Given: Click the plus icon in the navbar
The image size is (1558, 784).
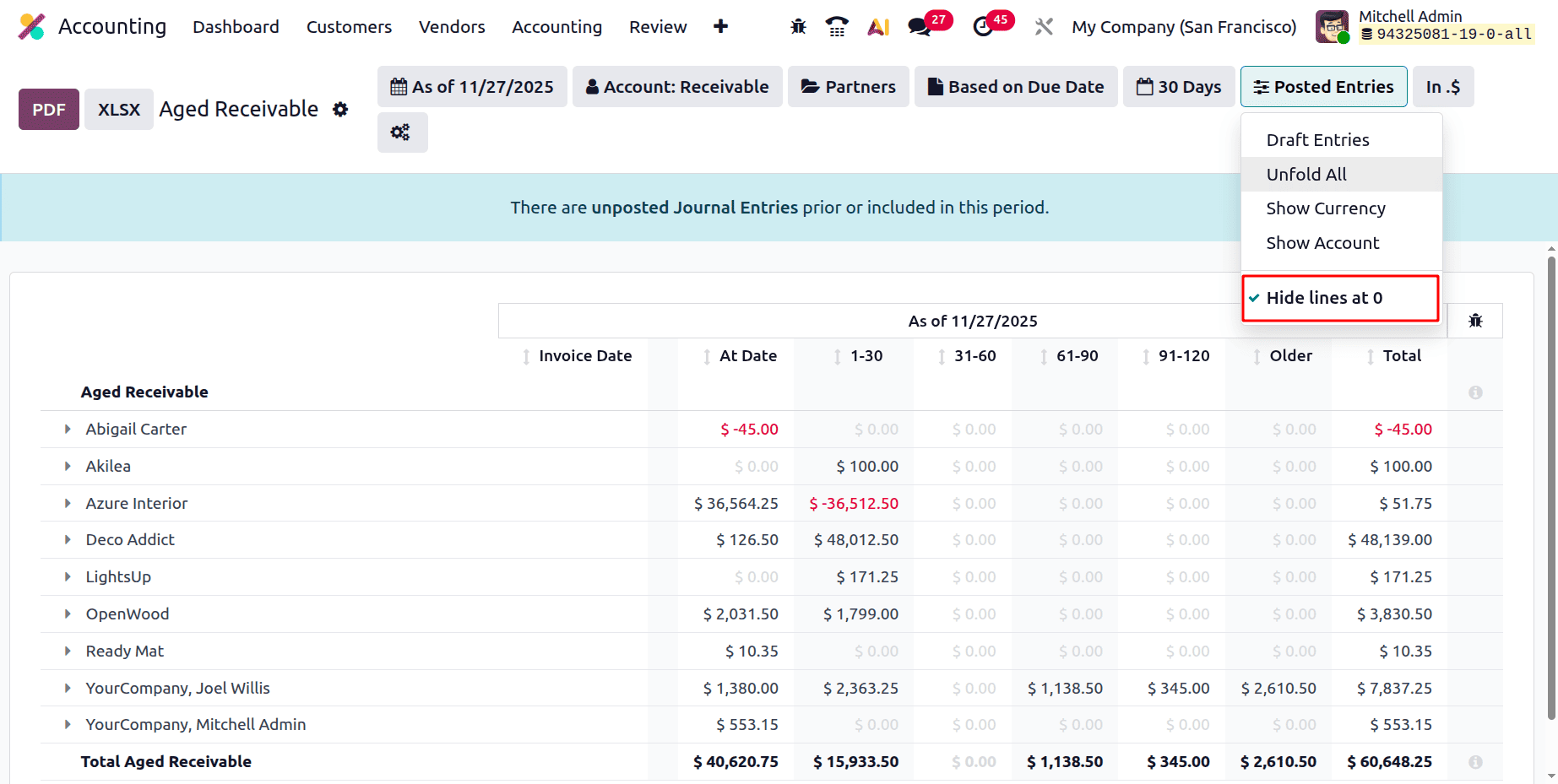Looking at the screenshot, I should pyautogui.click(x=720, y=27).
